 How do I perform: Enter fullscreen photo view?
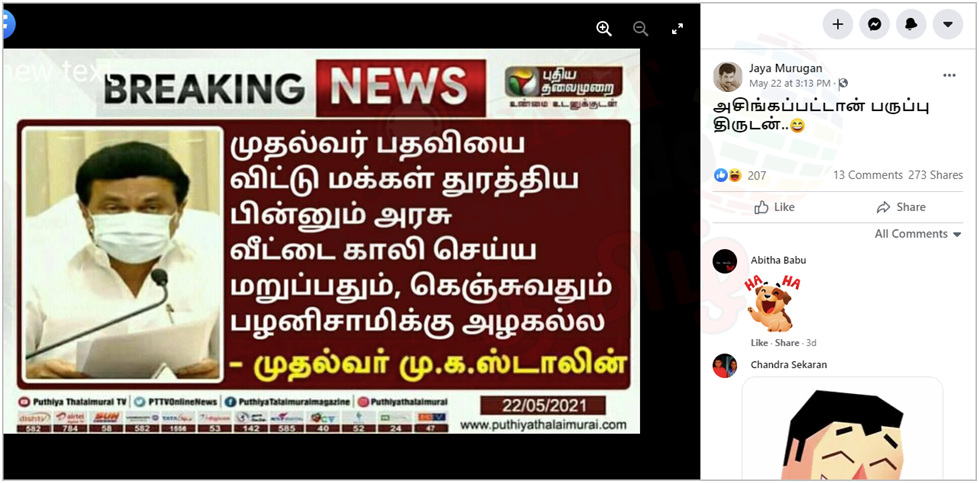[x=677, y=28]
